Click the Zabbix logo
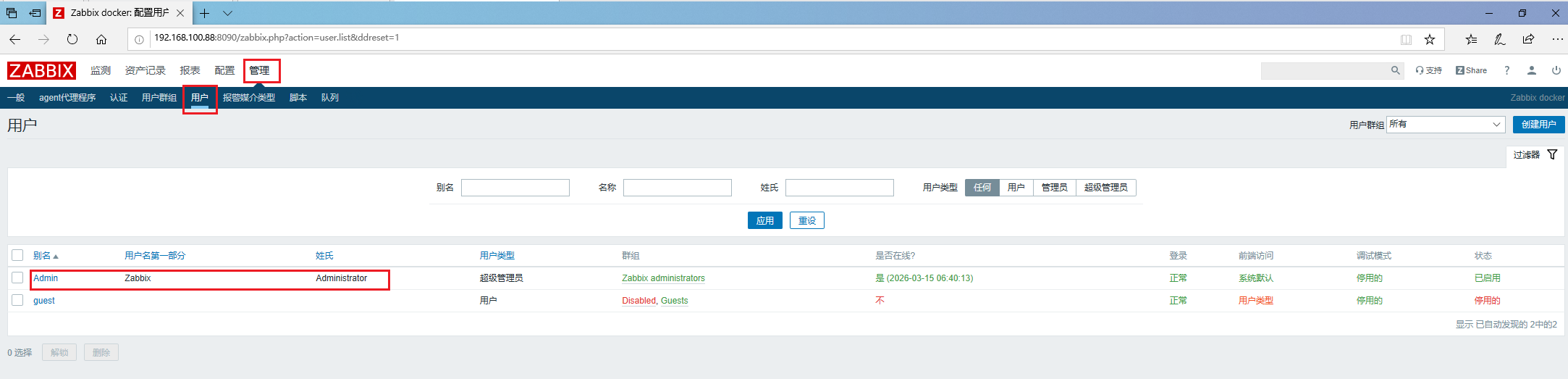Viewport: 1568px width, 379px height. pos(41,70)
